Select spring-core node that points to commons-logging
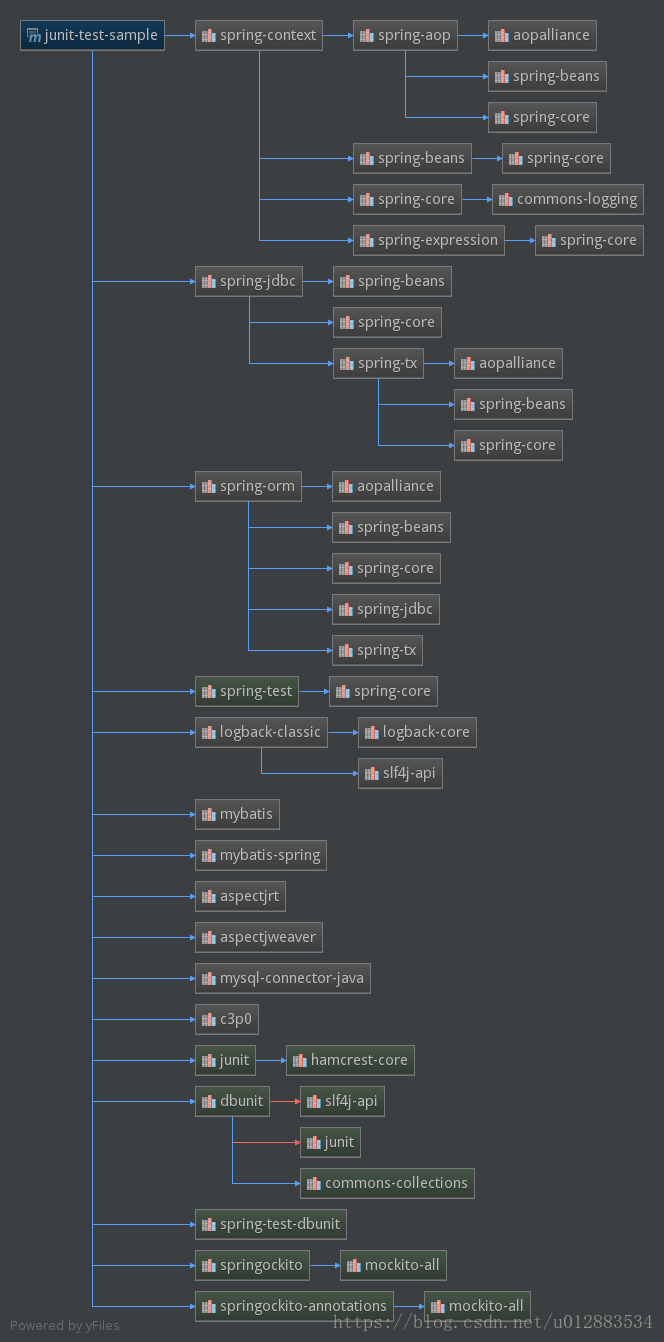 pos(408,199)
